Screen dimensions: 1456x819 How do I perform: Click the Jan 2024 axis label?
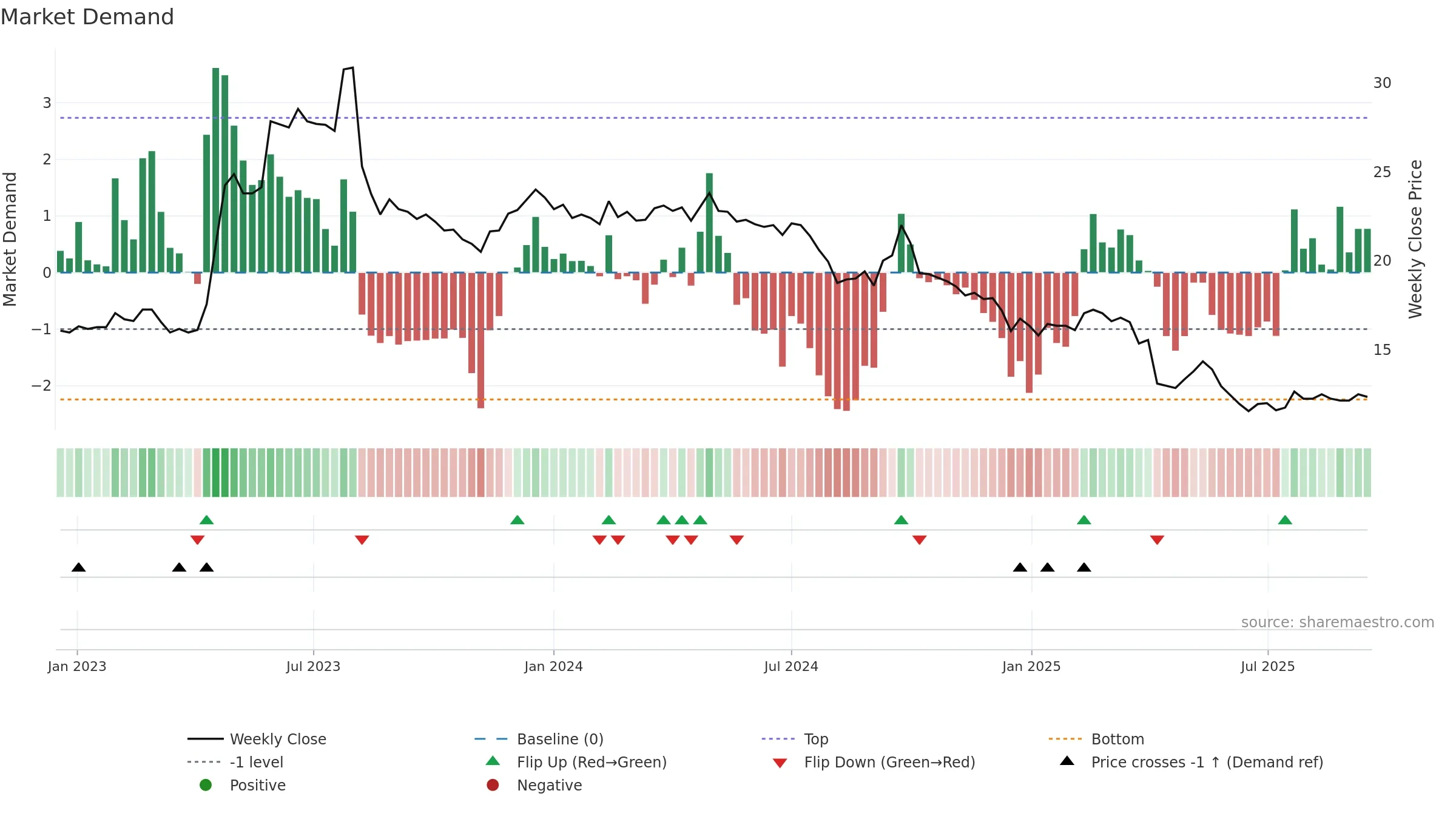point(553,667)
